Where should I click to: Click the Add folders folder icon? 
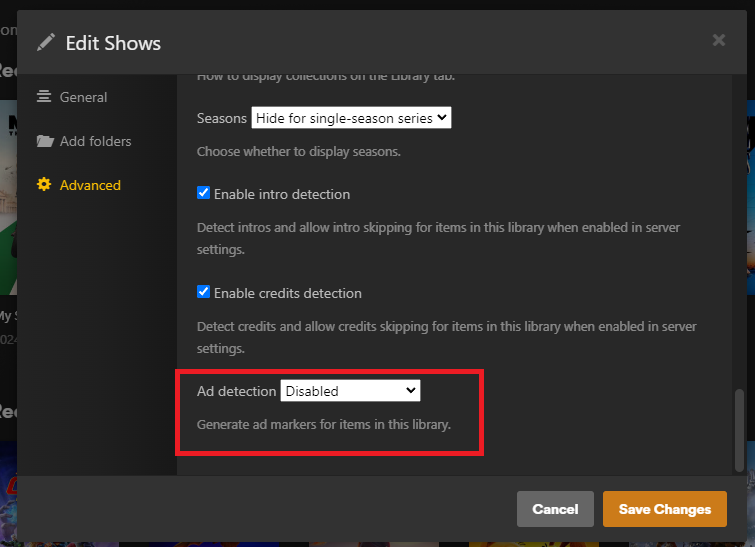(x=44, y=141)
